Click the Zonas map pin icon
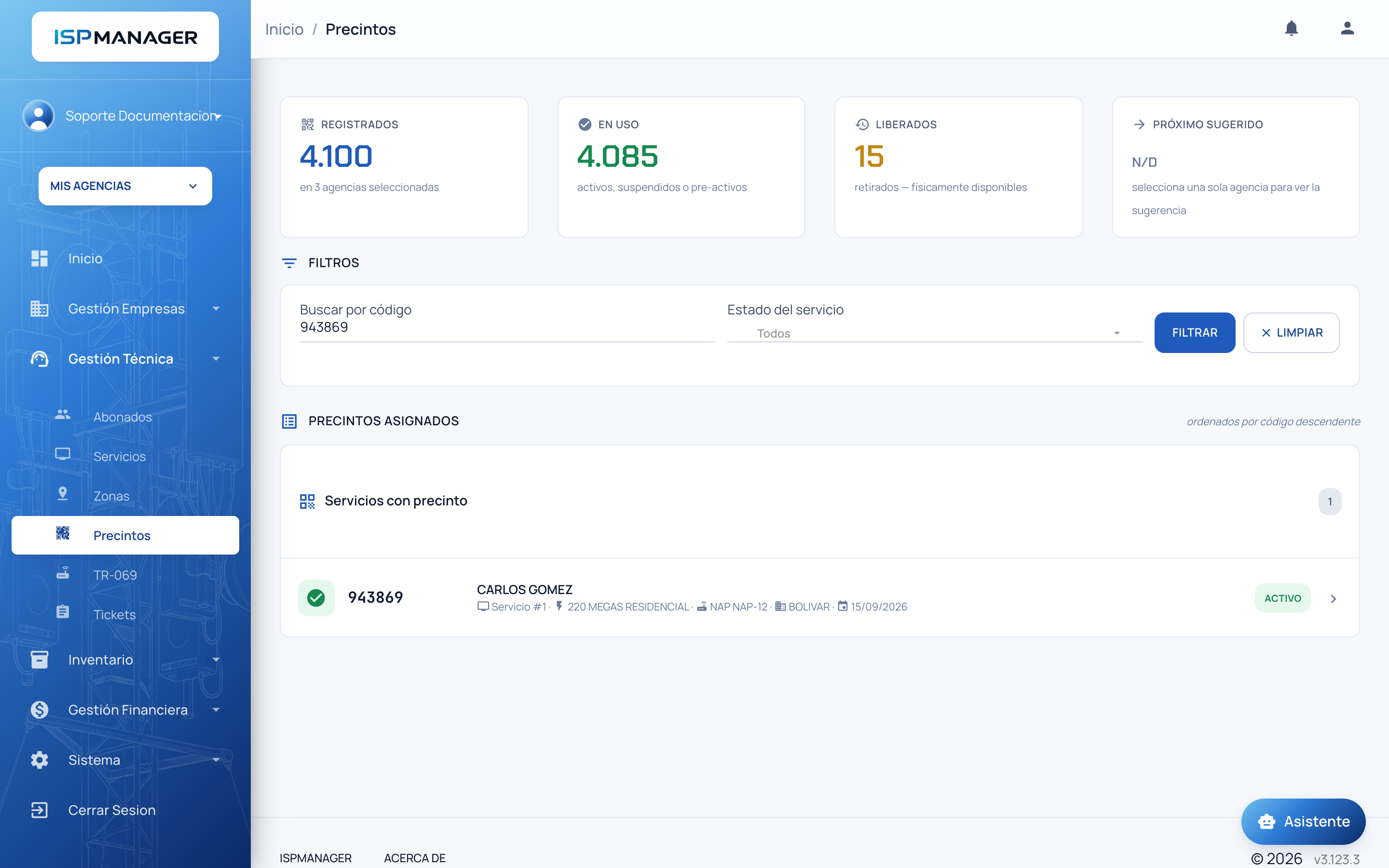Screen dimensions: 1389x868 [x=63, y=493]
